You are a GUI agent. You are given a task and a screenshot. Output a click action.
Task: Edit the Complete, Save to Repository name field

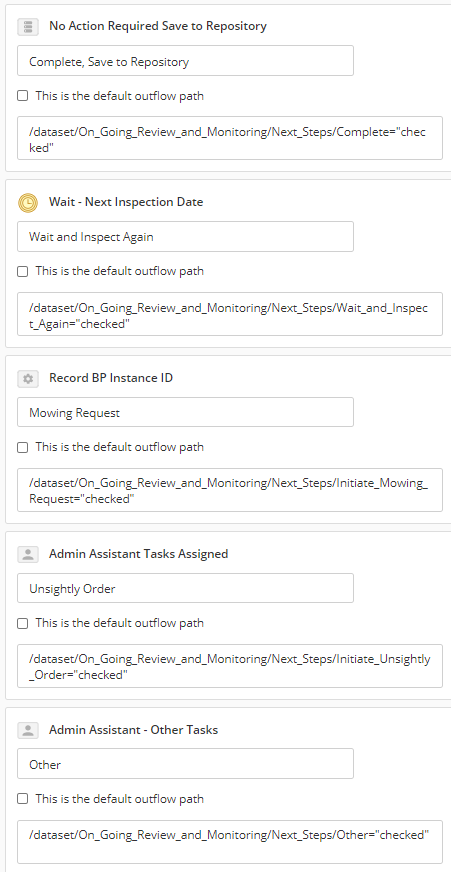click(x=185, y=61)
